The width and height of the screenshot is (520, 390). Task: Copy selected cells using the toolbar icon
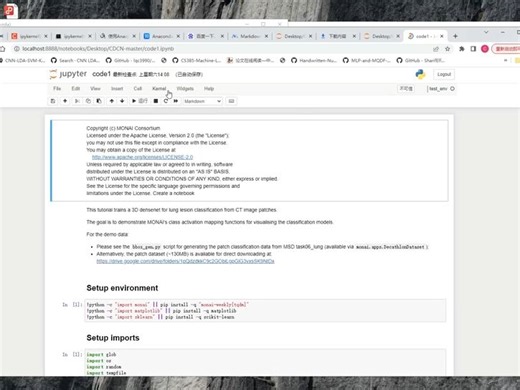(88, 101)
